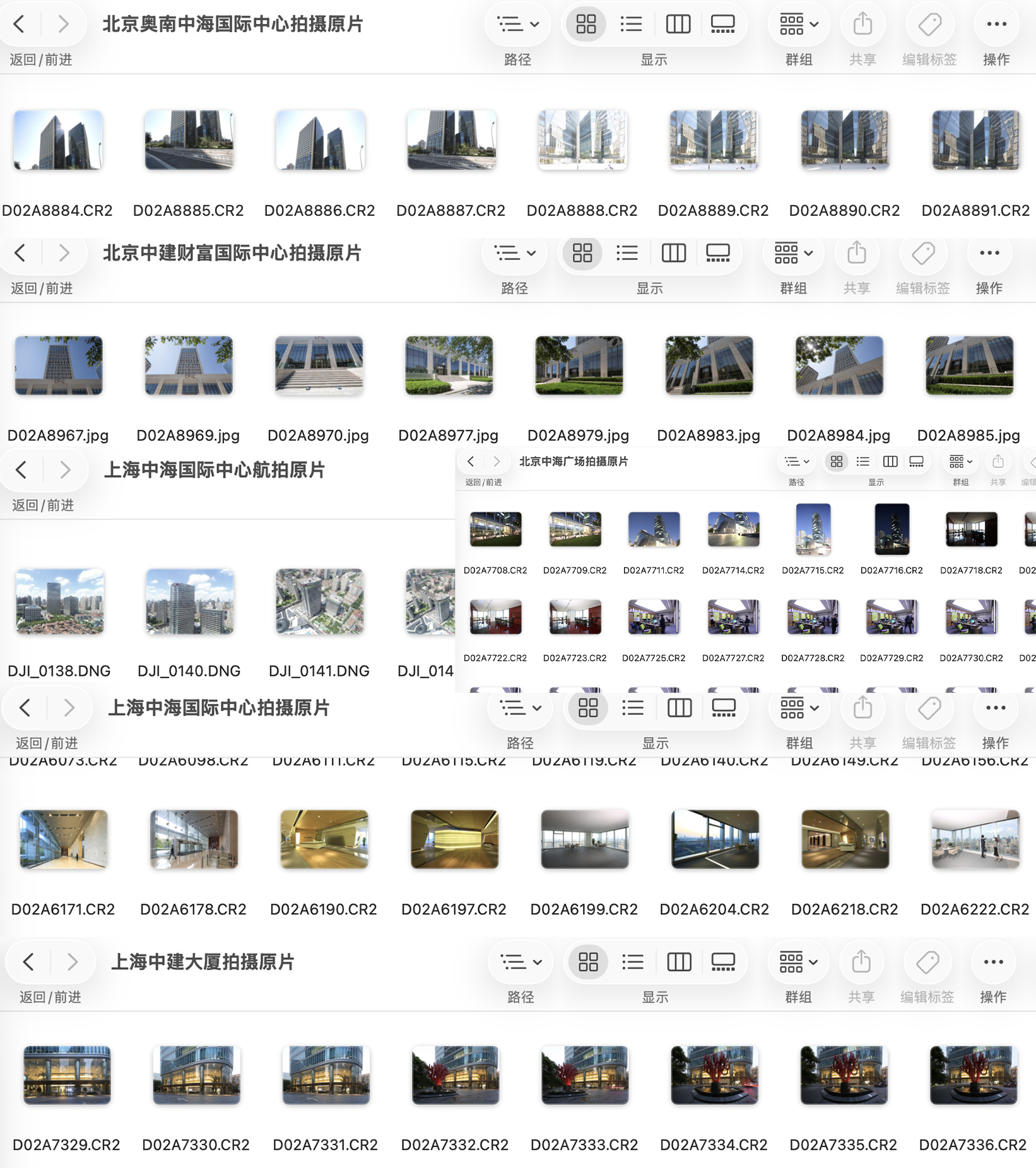Click Share icon in 北京中海广场拍摄原片 window
The height and width of the screenshot is (1168, 1036).
click(998, 461)
